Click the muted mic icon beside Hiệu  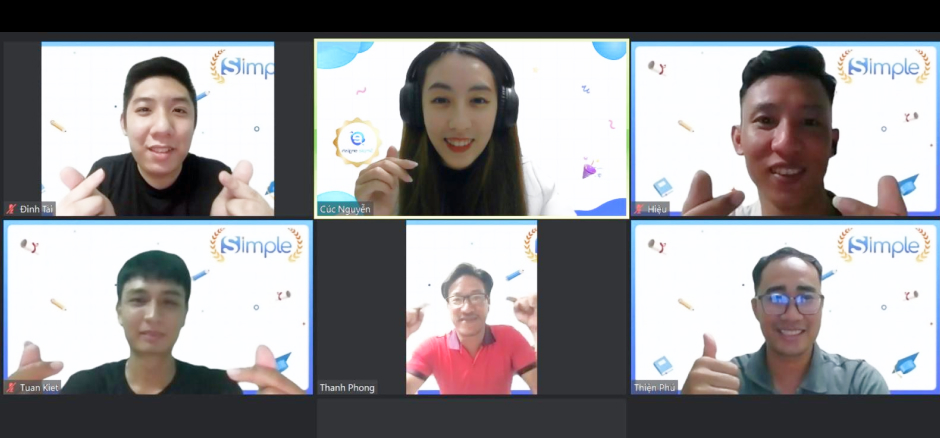pyautogui.click(x=640, y=209)
